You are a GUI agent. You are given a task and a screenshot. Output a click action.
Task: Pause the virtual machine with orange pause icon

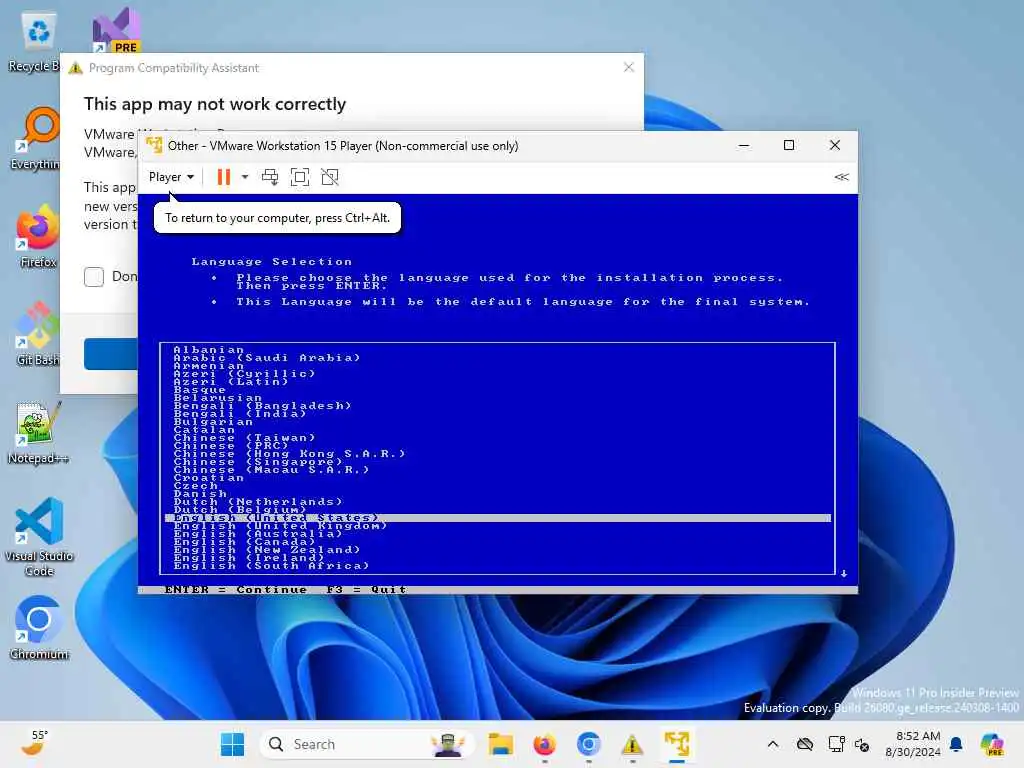tap(223, 177)
